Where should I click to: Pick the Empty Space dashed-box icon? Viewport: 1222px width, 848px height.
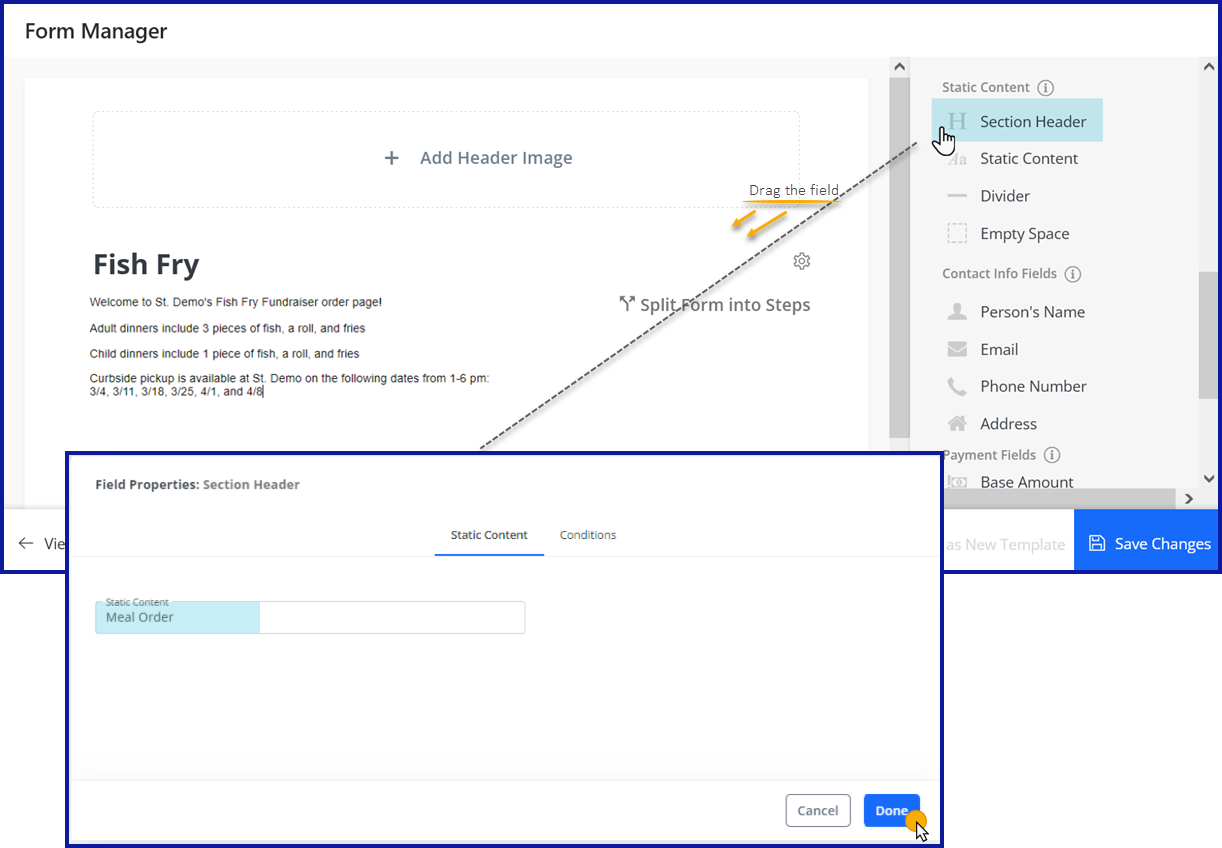(x=957, y=234)
